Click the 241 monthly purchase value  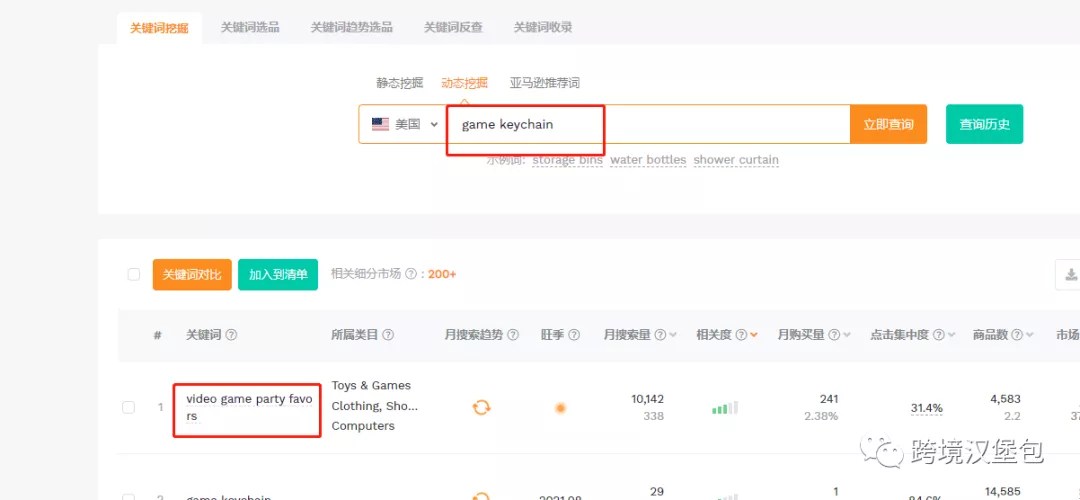click(829, 399)
